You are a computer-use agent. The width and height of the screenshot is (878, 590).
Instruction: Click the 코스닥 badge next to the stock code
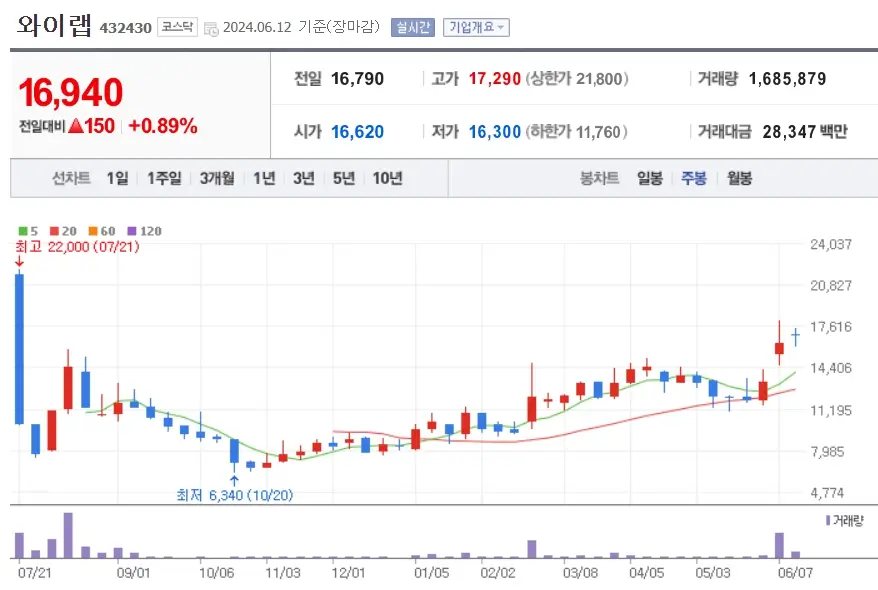tap(176, 28)
